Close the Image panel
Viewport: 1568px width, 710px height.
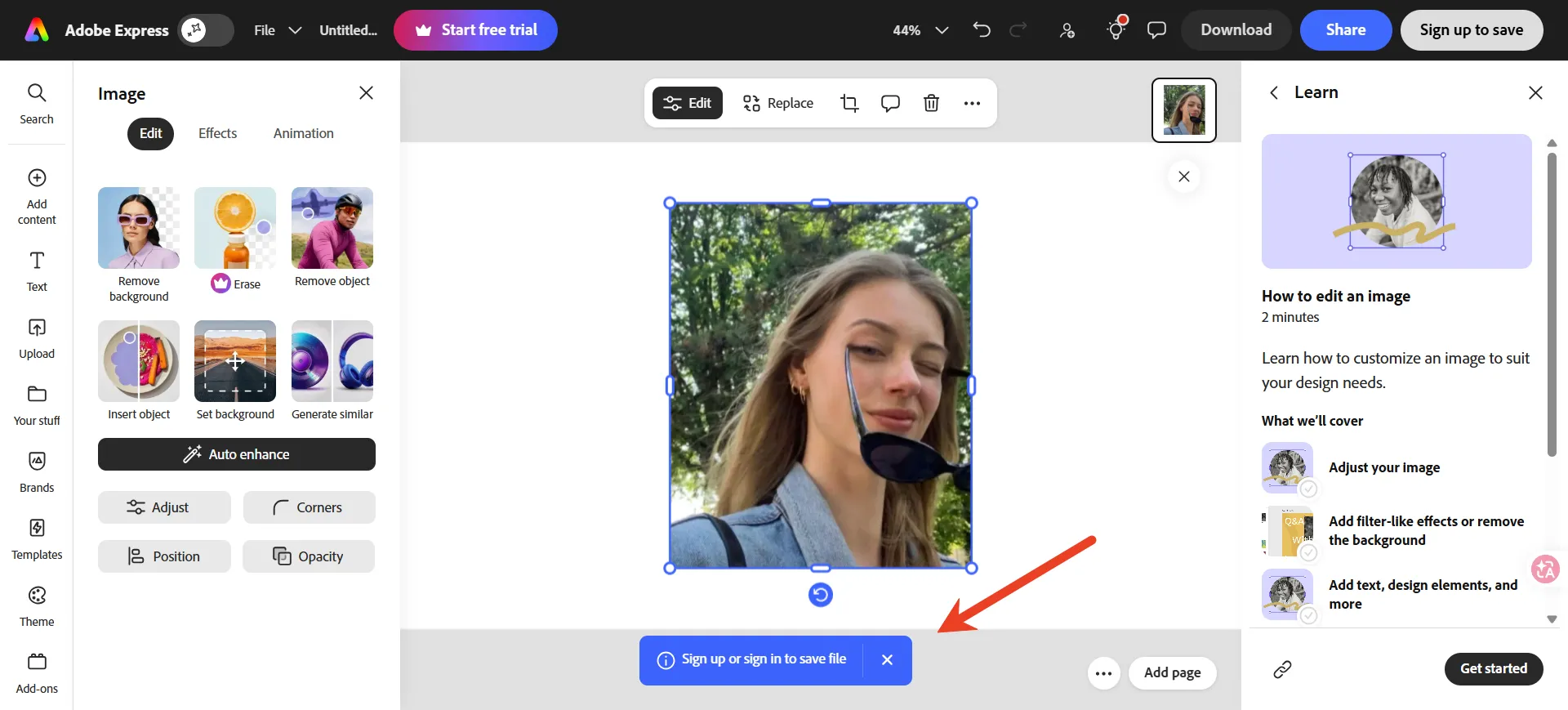click(366, 93)
